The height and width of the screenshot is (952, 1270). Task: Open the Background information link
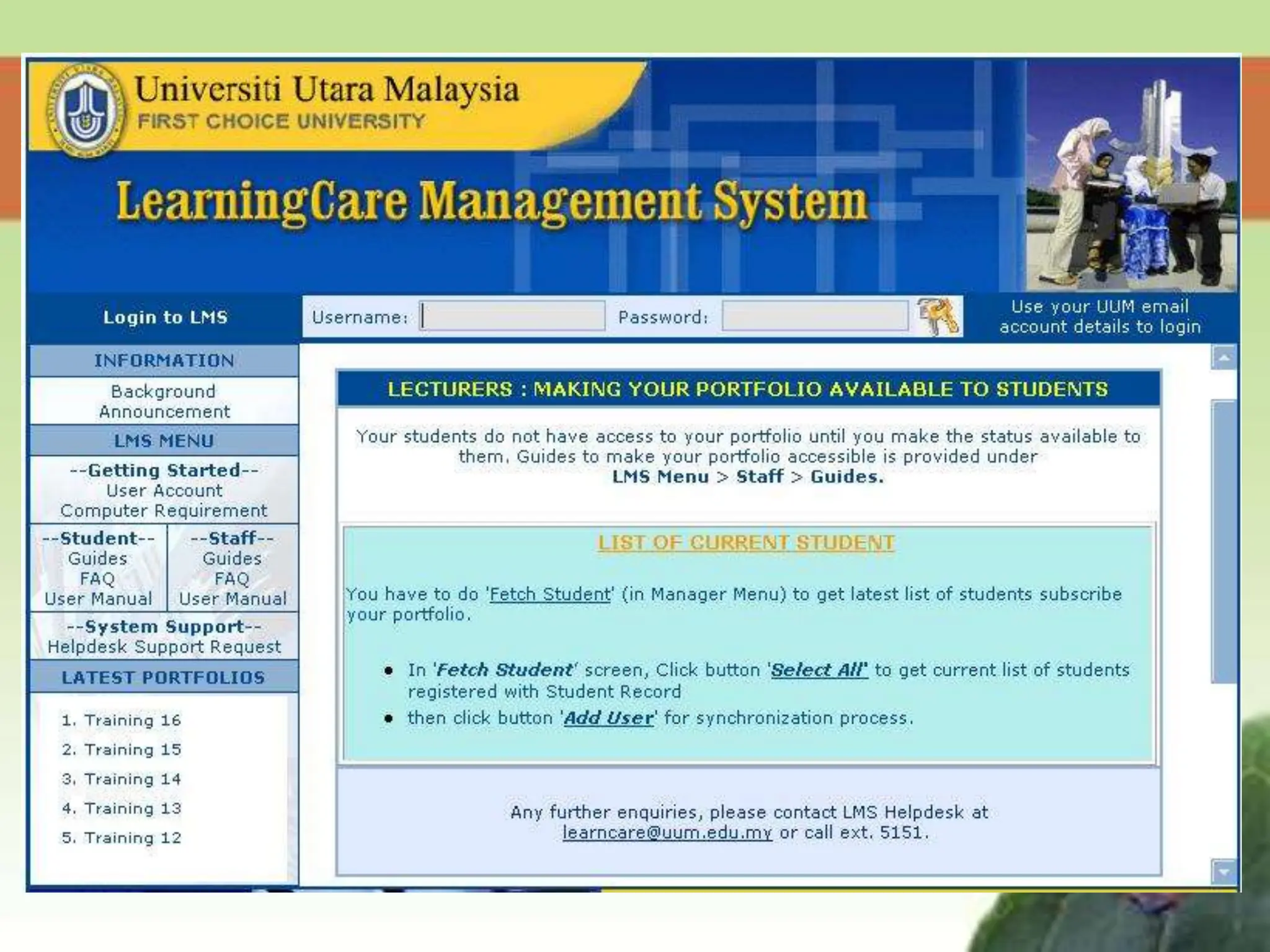164,391
